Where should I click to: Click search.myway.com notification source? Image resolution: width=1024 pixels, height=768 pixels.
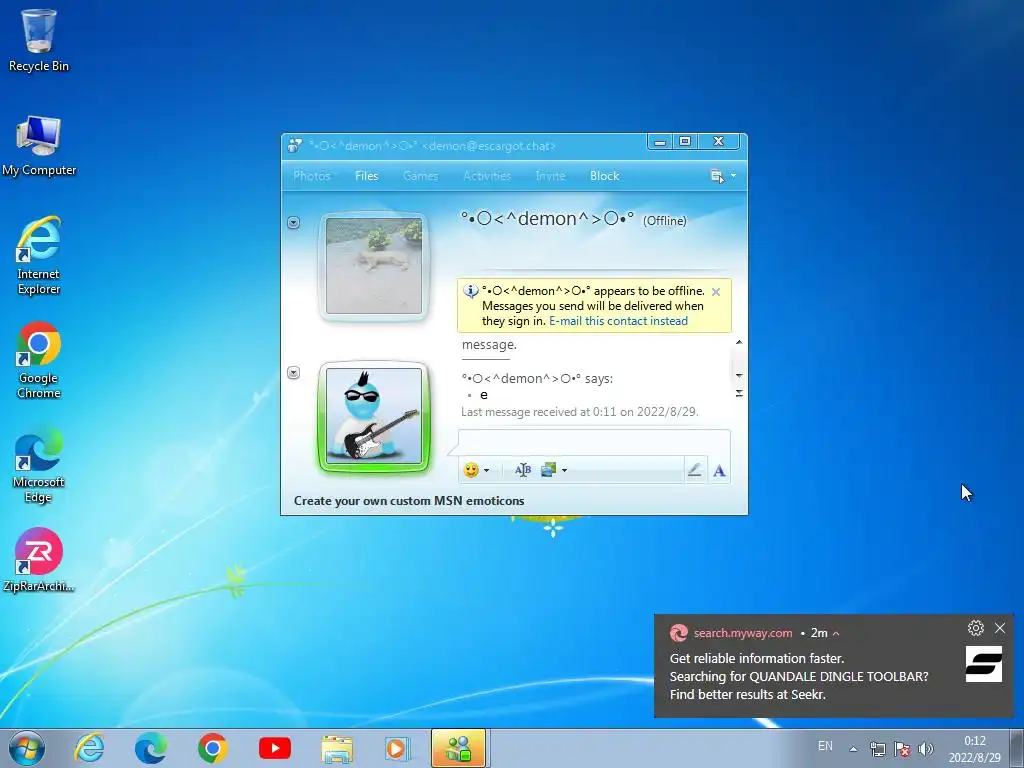743,633
